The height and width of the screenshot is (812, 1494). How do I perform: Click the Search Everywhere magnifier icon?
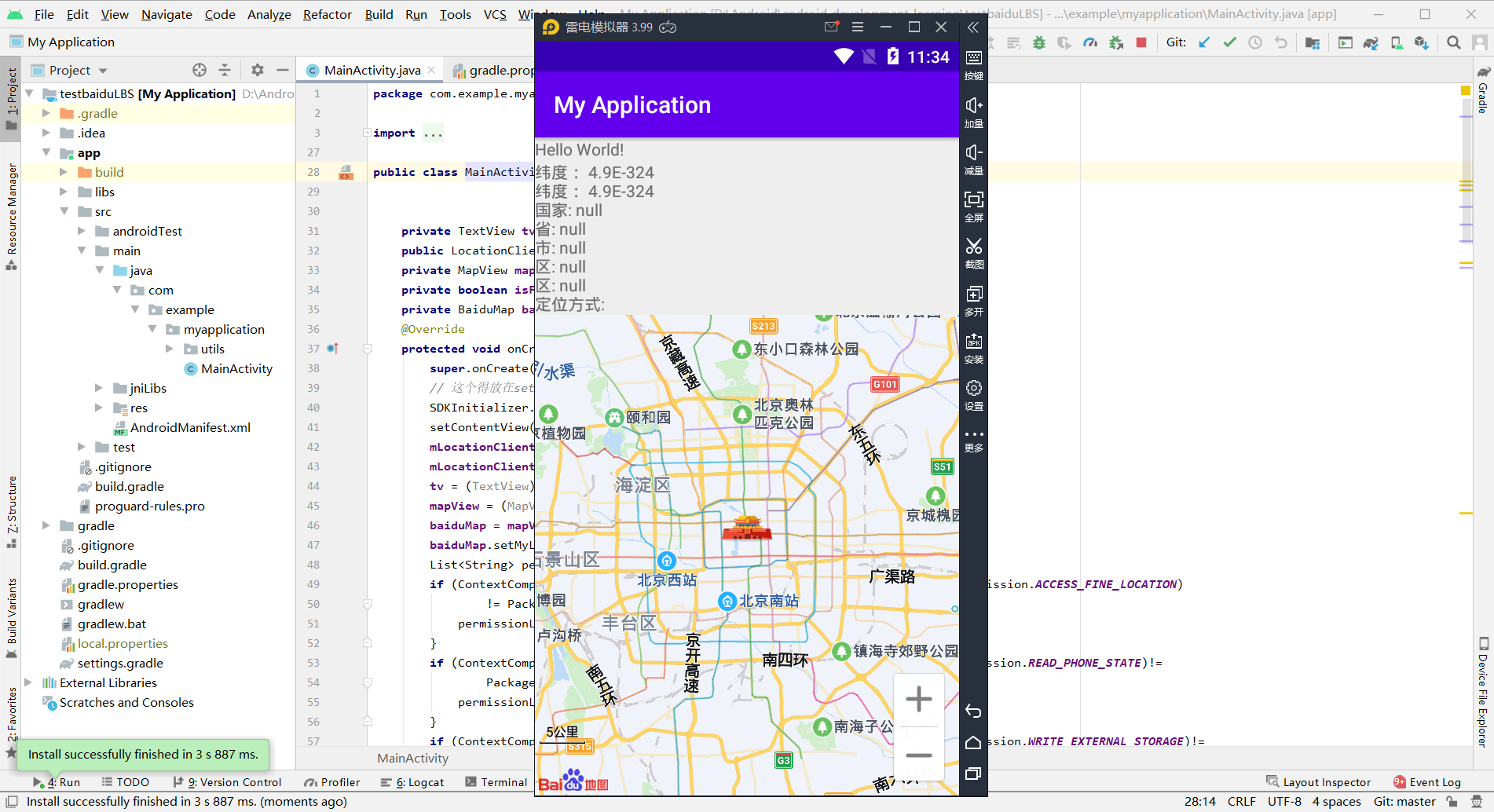(x=1454, y=42)
